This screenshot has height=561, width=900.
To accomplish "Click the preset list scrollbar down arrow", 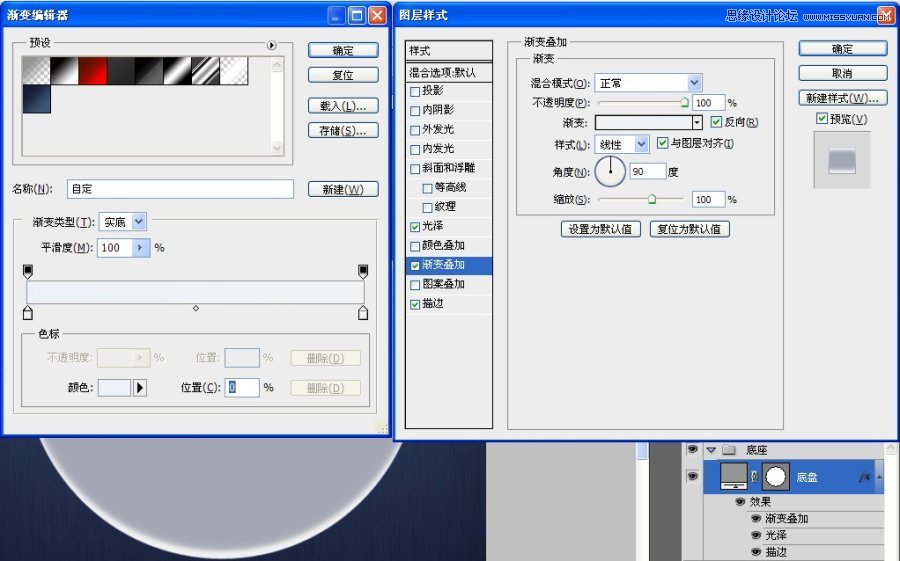I will click(x=277, y=148).
